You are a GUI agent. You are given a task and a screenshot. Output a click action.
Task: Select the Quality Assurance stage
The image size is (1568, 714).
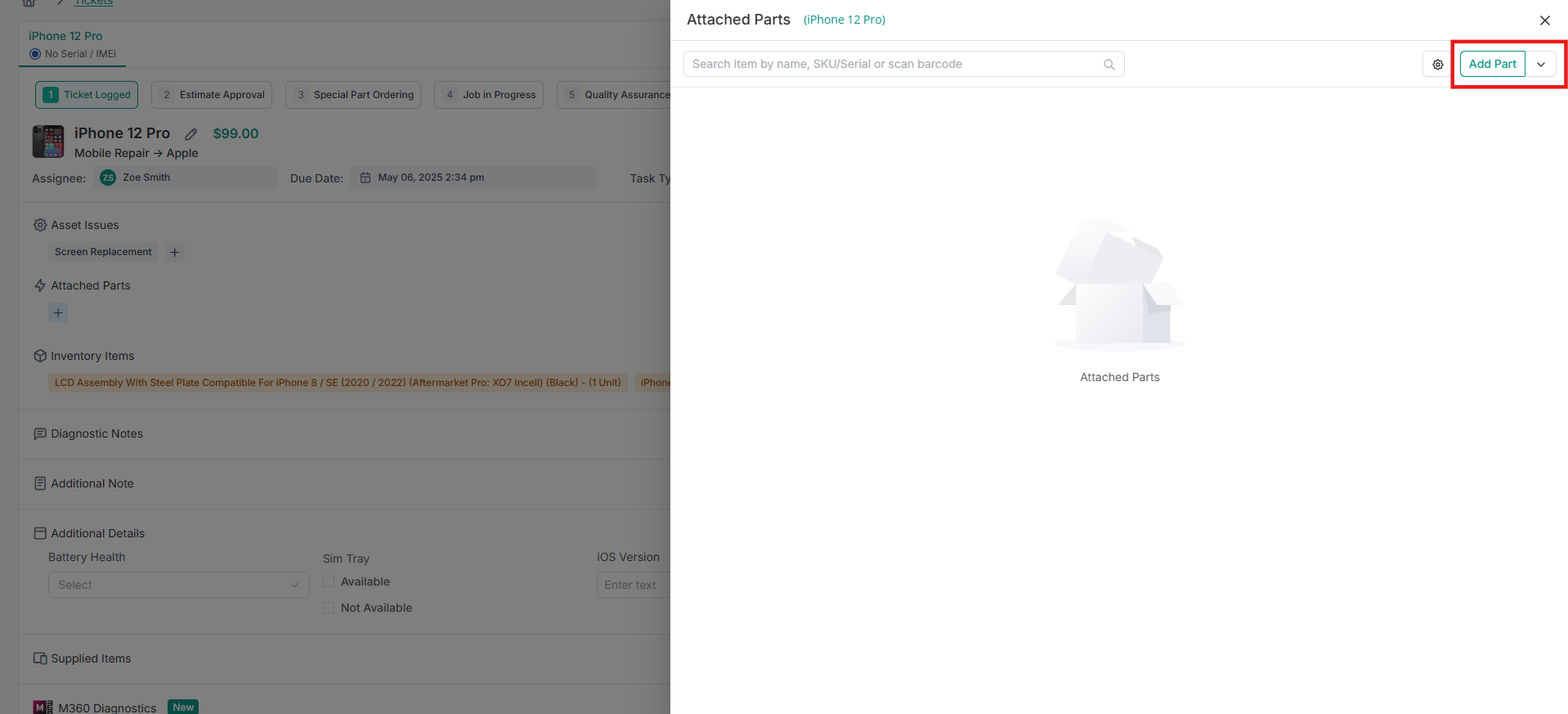[615, 95]
